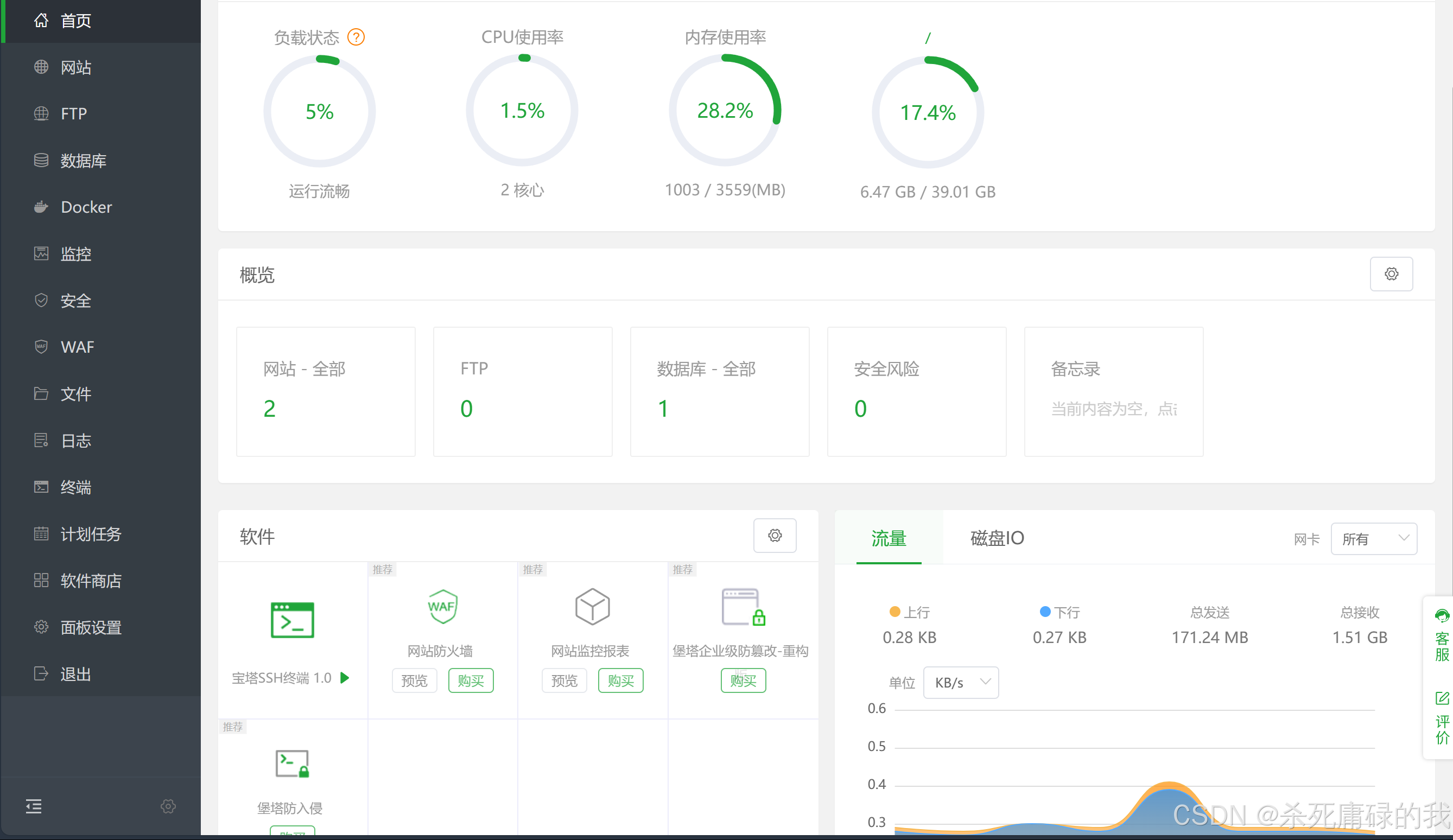Open 监控 monitoring in the sidebar
1453x840 pixels.
tap(101, 253)
